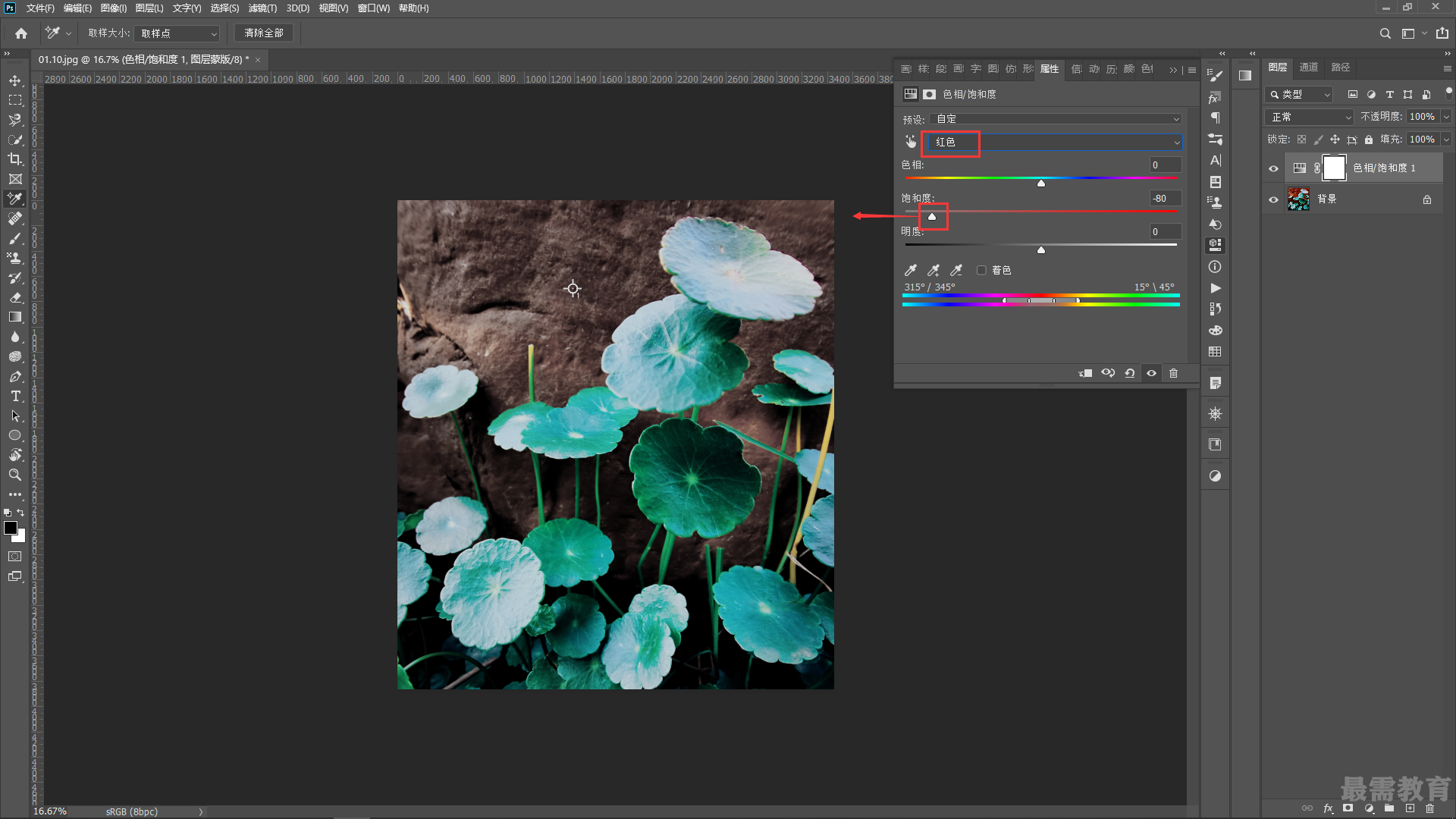
Task: Select the 属性 panel tab
Action: tap(1050, 69)
